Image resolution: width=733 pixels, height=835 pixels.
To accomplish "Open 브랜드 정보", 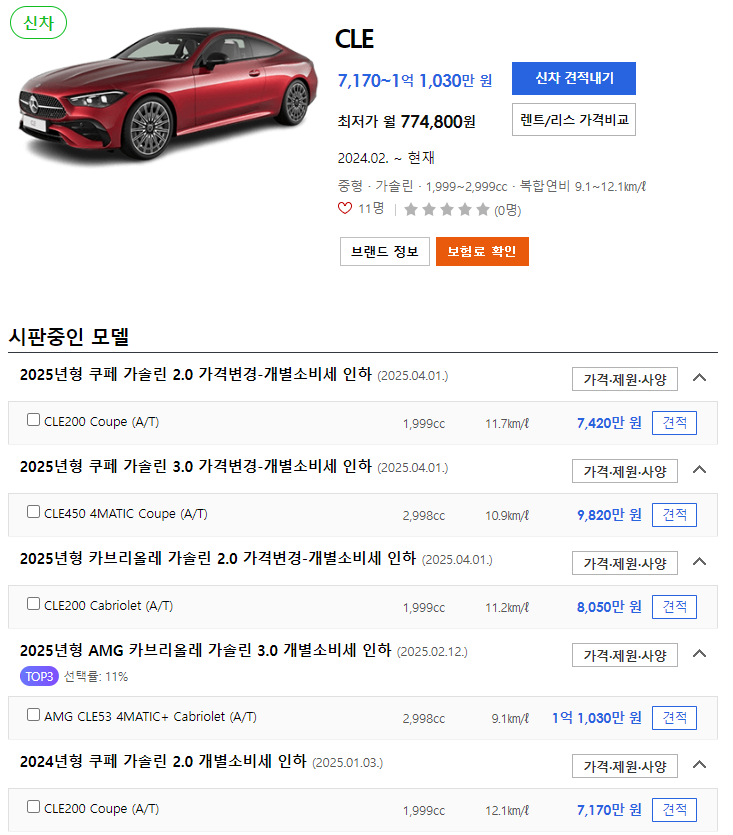I will (x=385, y=251).
